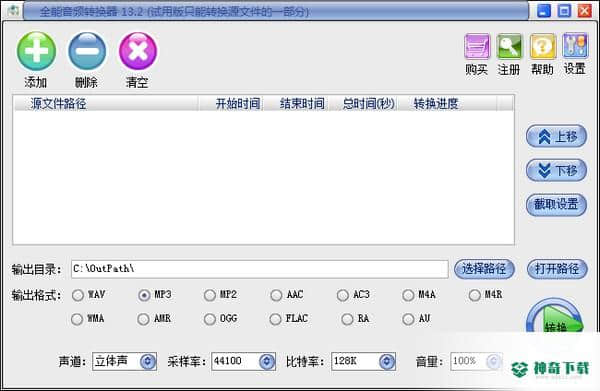The image size is (600, 391).
Task: Click the green Add (添加) button
Action: (x=36, y=51)
